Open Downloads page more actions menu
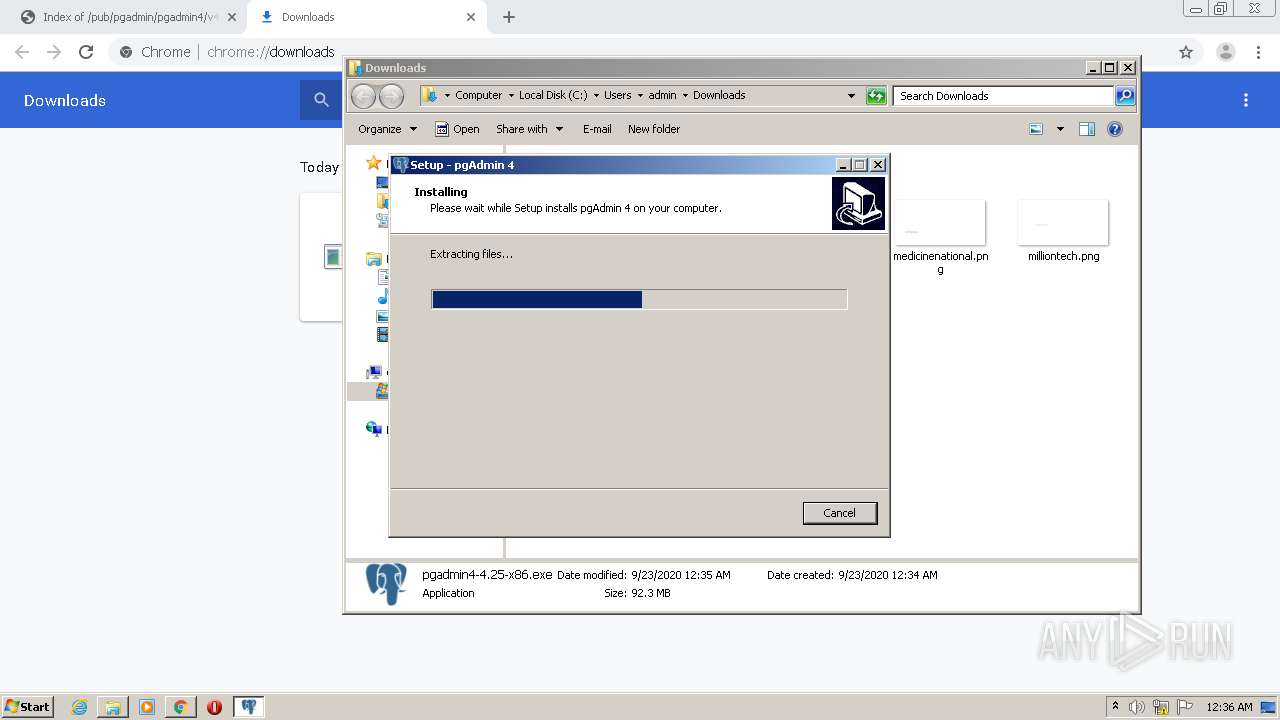Viewport: 1280px width, 720px height. 1246,100
